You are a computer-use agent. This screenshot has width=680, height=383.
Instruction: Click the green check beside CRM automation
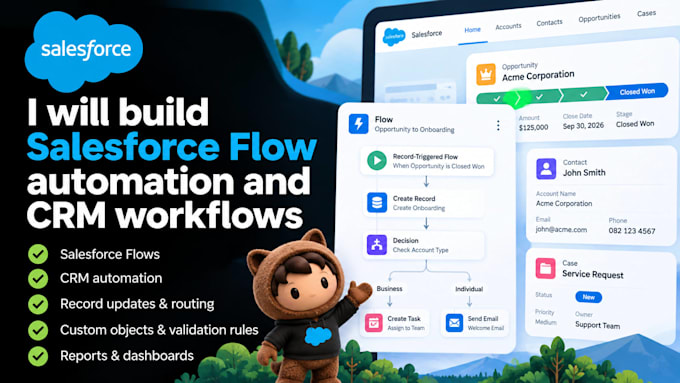[x=38, y=278]
